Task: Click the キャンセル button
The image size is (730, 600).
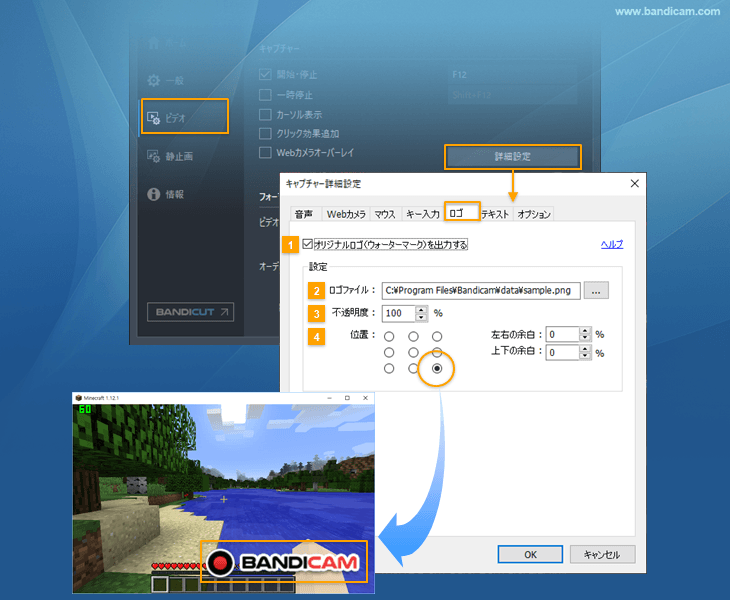Action: [x=602, y=554]
